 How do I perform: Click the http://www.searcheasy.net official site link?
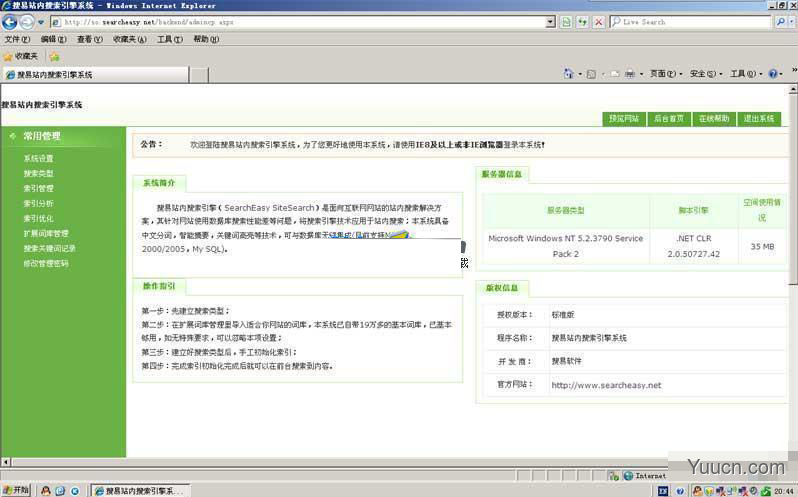(x=606, y=385)
